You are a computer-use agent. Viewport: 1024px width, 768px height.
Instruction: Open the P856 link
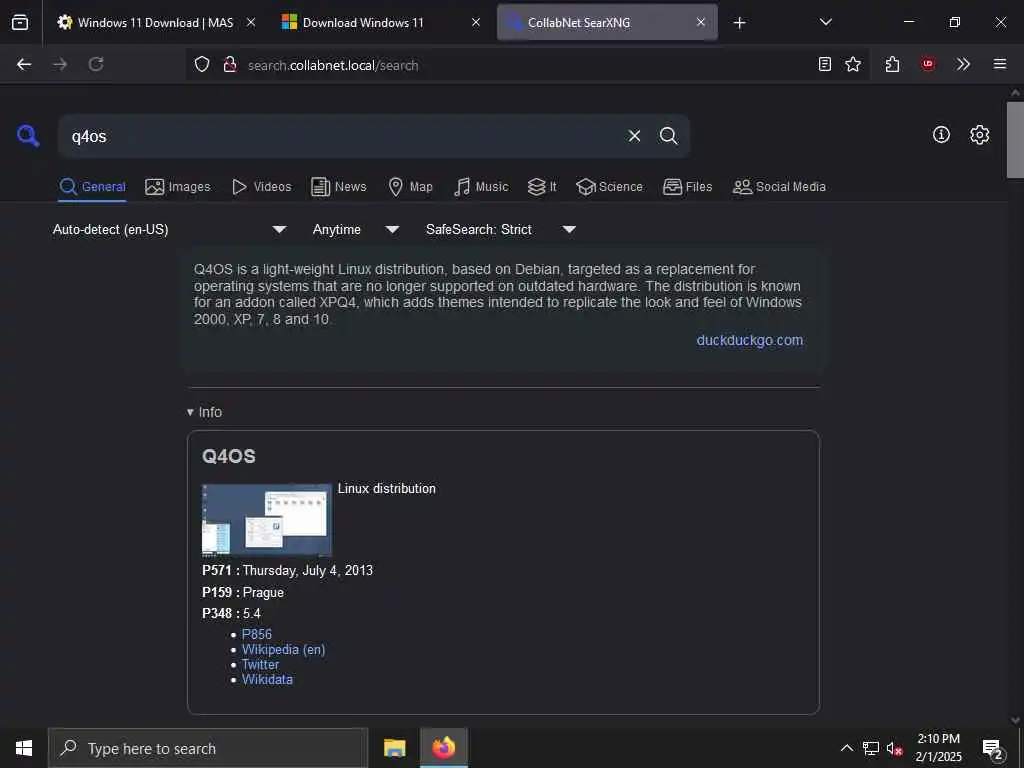(257, 634)
